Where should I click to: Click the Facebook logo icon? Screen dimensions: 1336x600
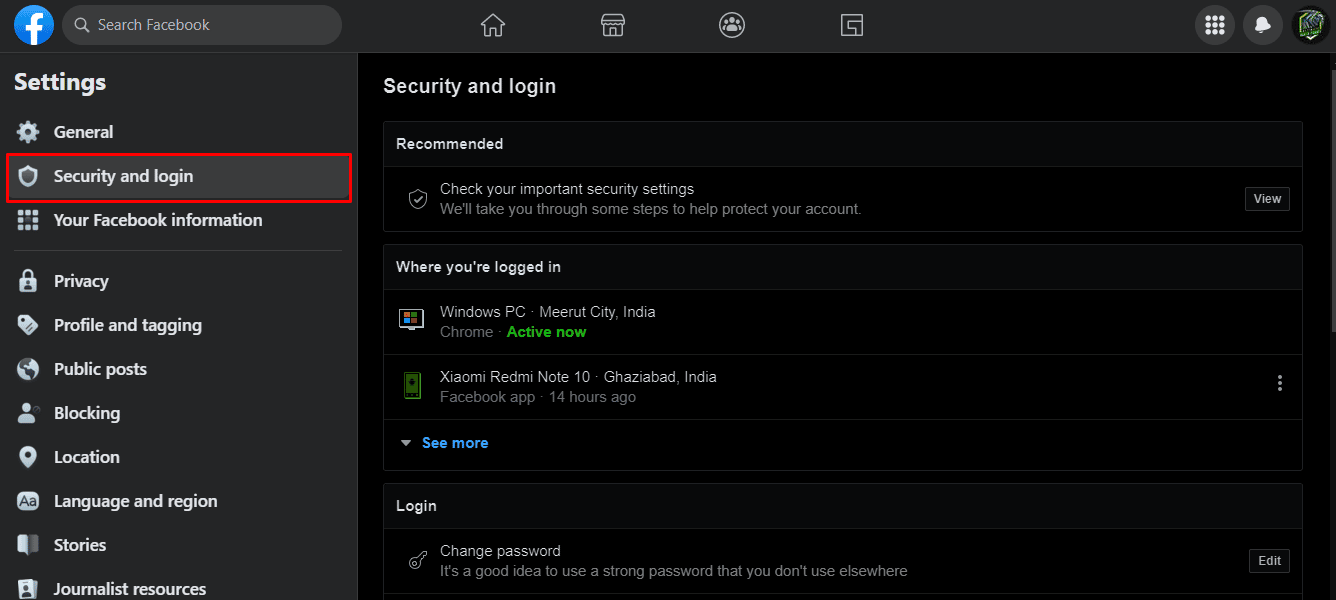(34, 25)
